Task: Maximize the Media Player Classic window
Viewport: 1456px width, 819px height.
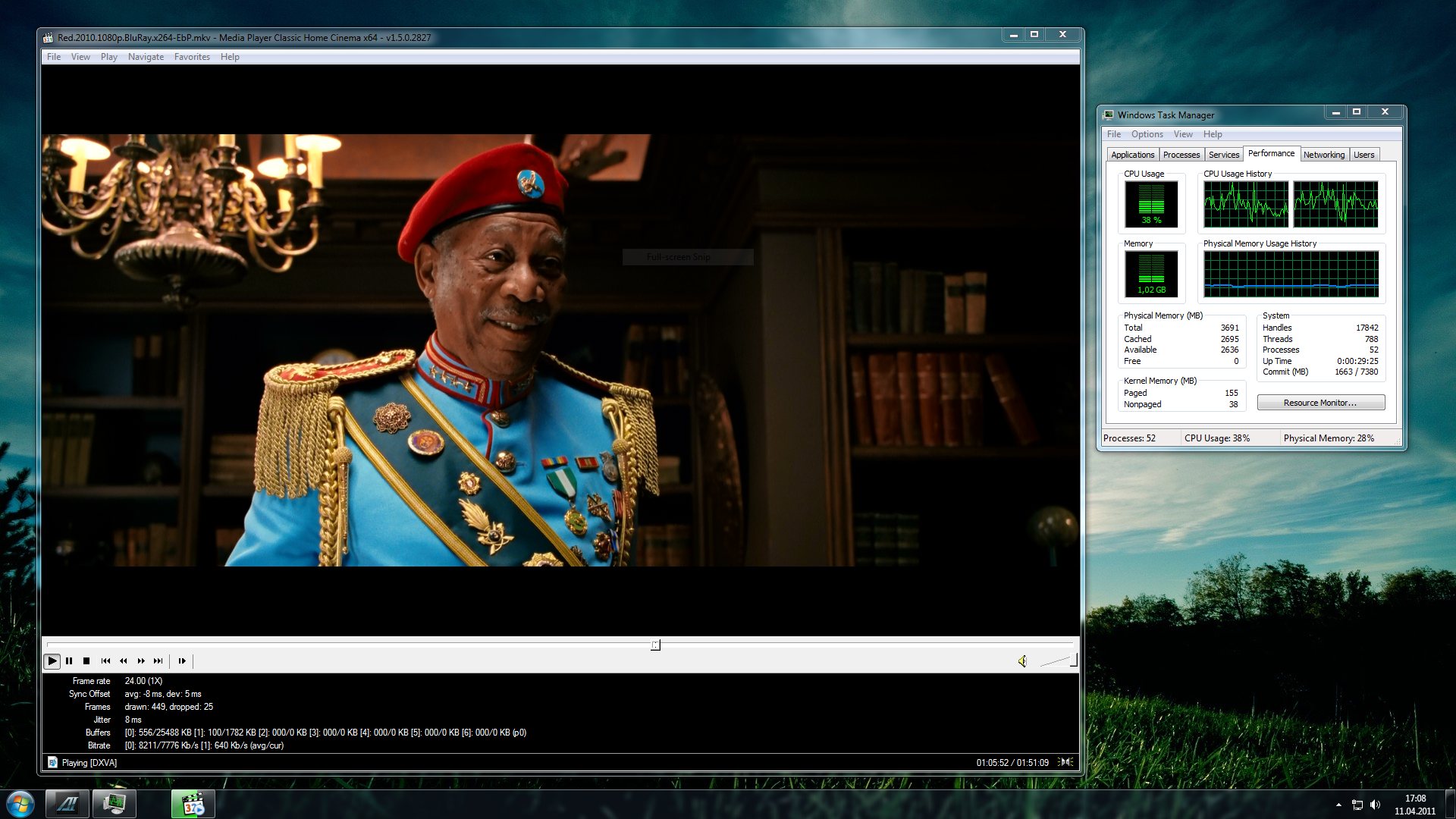Action: pos(1034,35)
